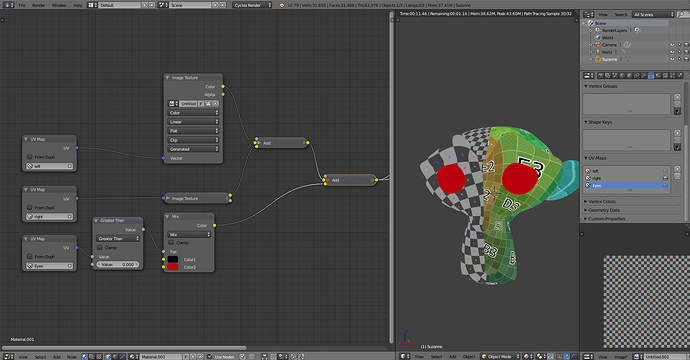Open the Object Mode selector in viewport
This screenshot has width=690, height=360.
click(501, 356)
